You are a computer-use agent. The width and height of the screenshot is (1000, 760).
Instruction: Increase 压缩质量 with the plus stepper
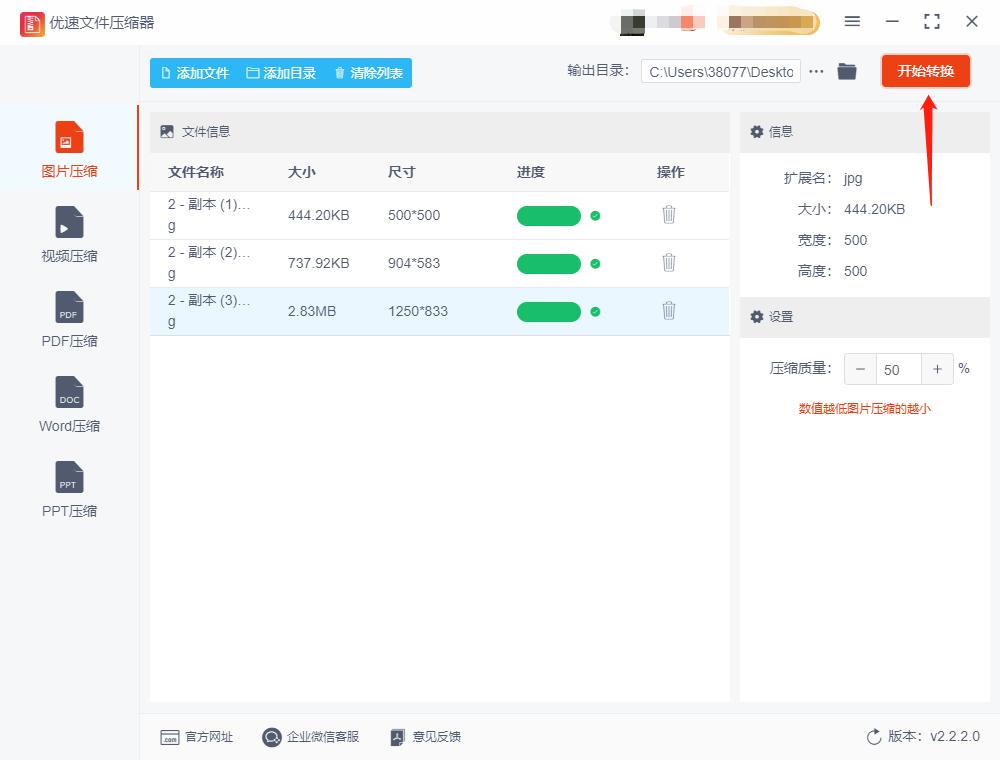(x=937, y=369)
